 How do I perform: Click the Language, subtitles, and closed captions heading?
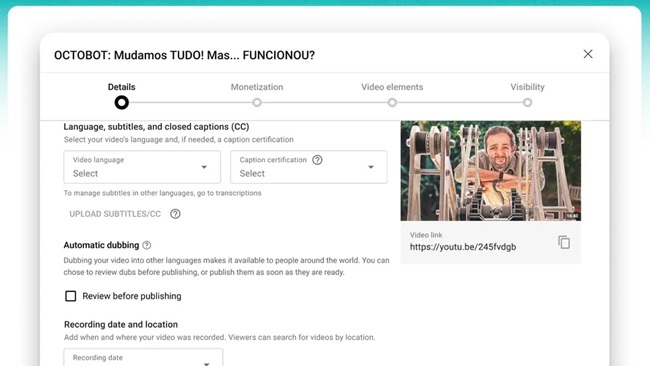tap(156, 127)
